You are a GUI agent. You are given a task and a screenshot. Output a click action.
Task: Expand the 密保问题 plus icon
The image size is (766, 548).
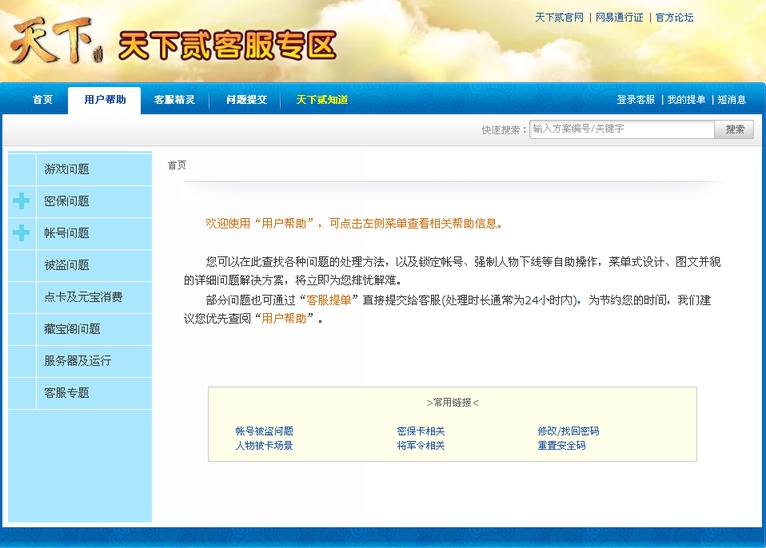coord(21,201)
